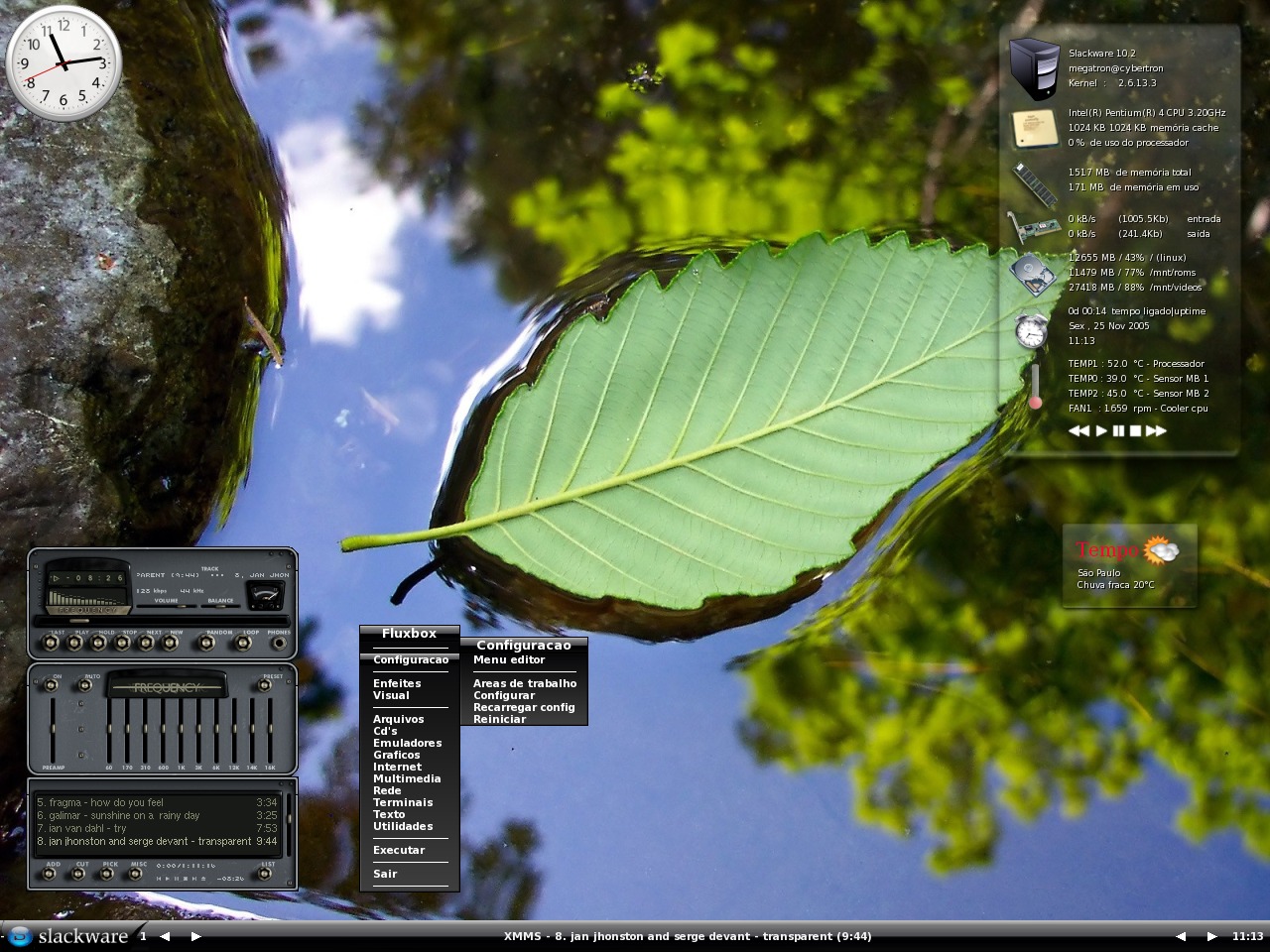Click the analog clock widget
This screenshot has height=952, width=1270.
63,63
